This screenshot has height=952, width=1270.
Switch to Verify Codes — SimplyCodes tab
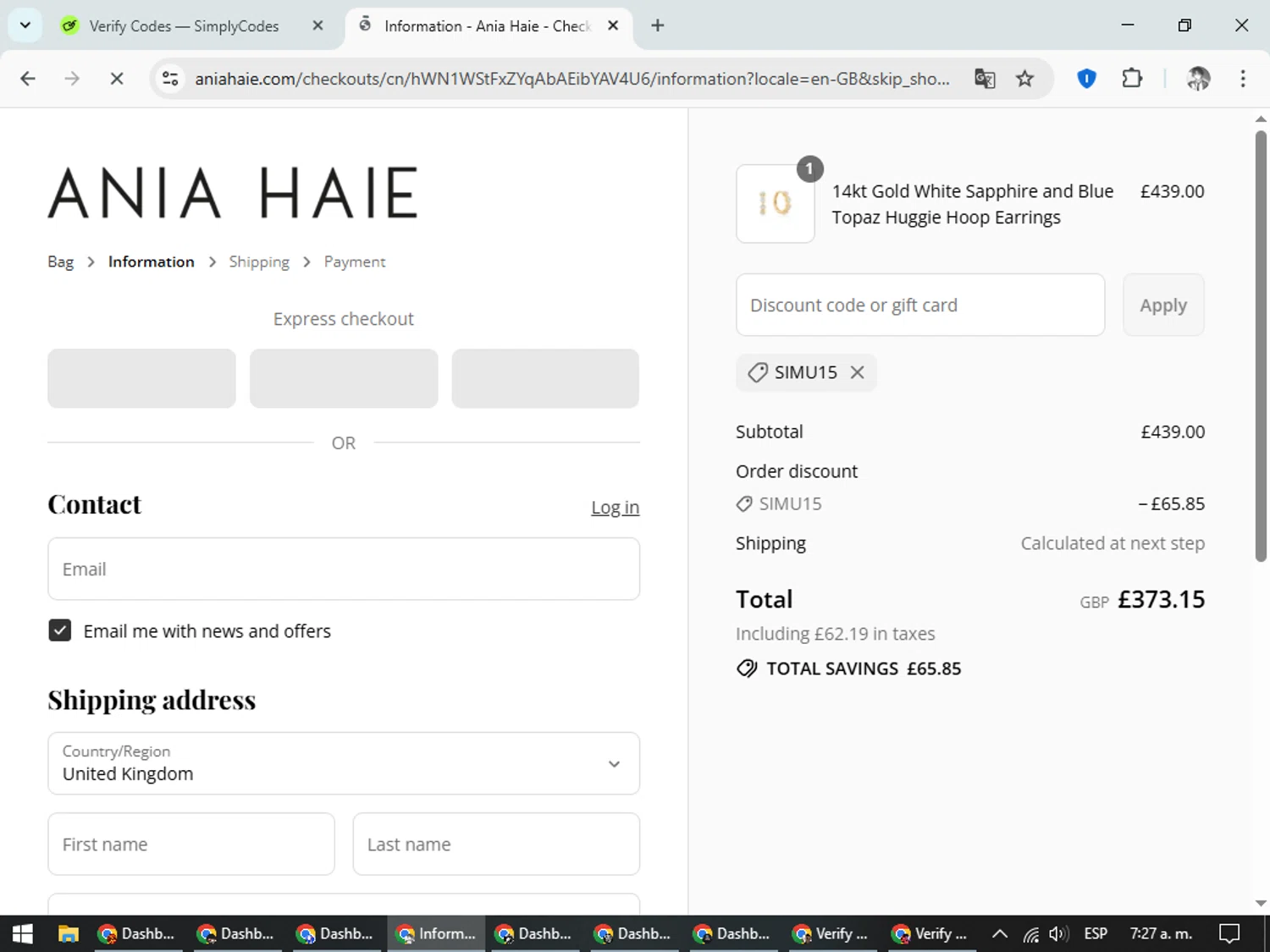click(184, 25)
